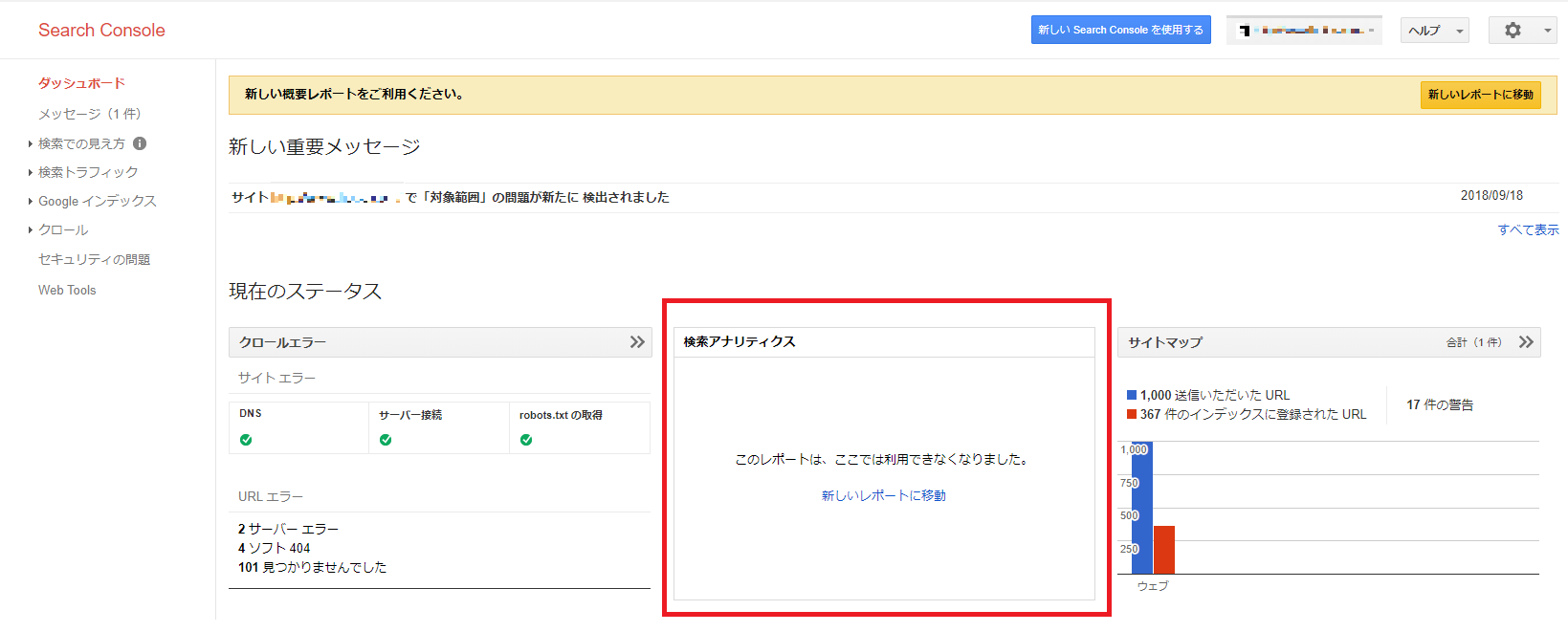Click the double-chevron icon on サイトマップ header
This screenshot has width=1568, height=632.
(x=1526, y=342)
